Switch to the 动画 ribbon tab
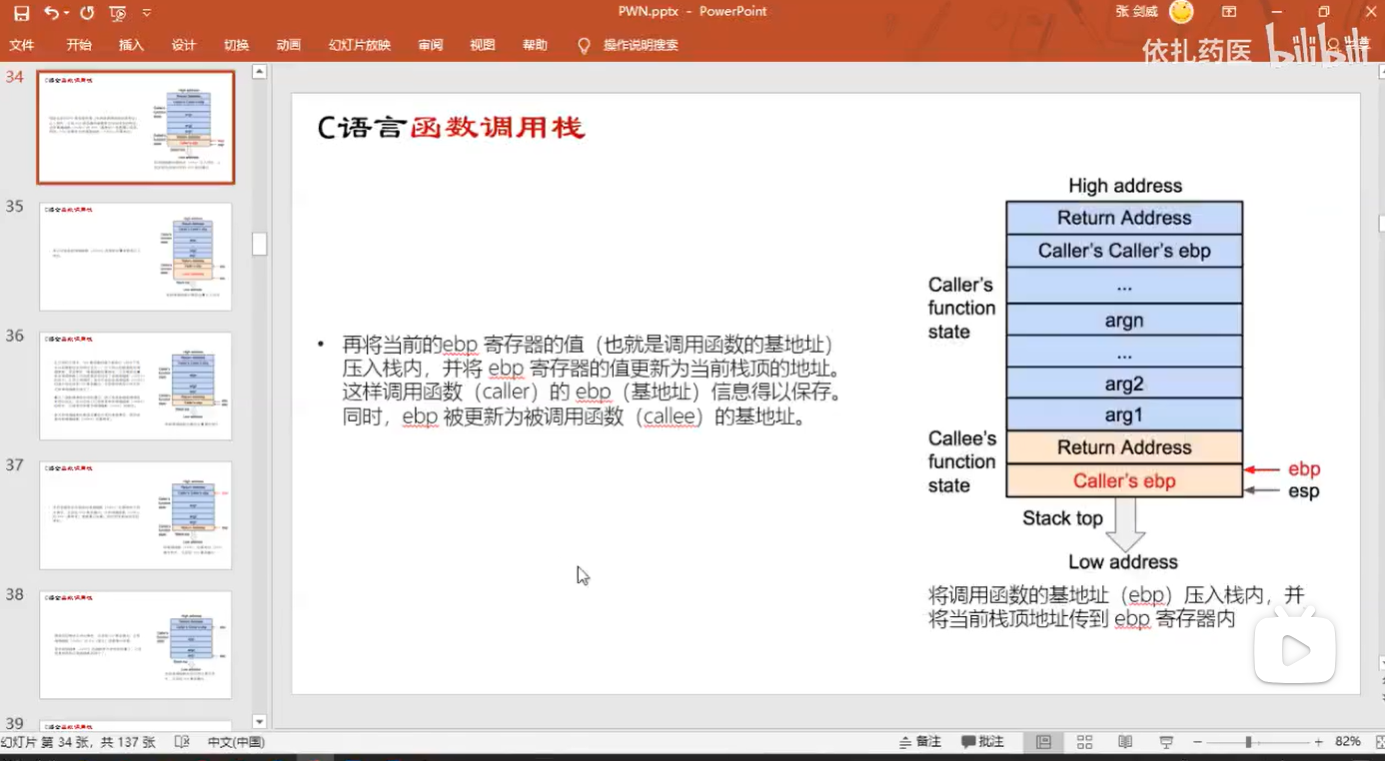 point(288,45)
